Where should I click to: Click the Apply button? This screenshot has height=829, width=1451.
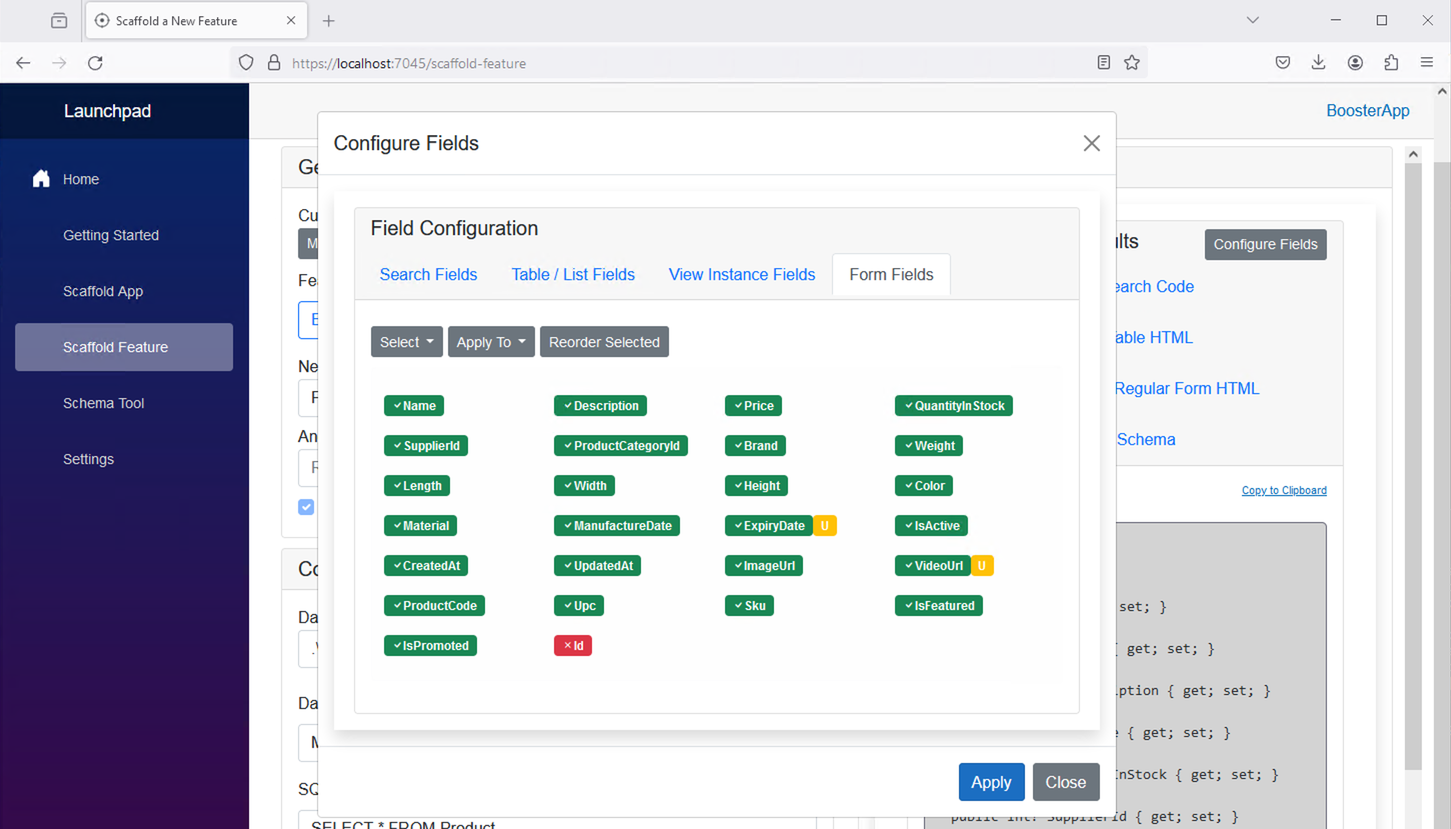tap(990, 782)
